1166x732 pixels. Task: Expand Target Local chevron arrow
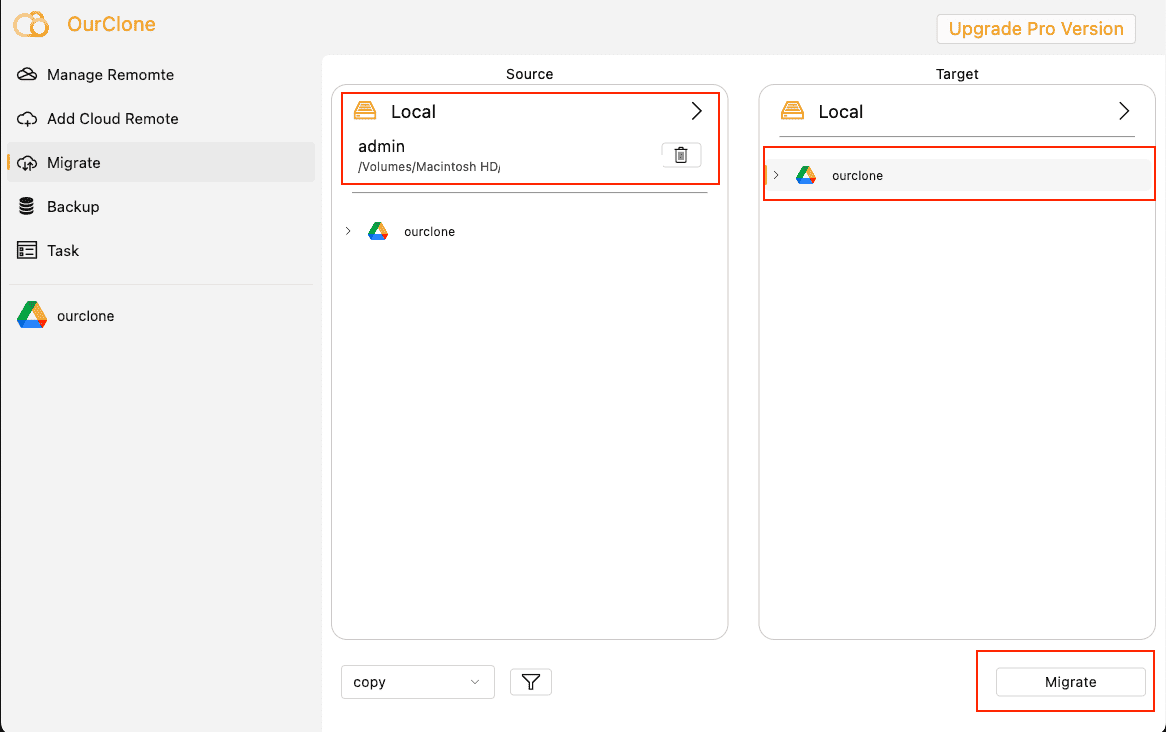pos(1124,112)
